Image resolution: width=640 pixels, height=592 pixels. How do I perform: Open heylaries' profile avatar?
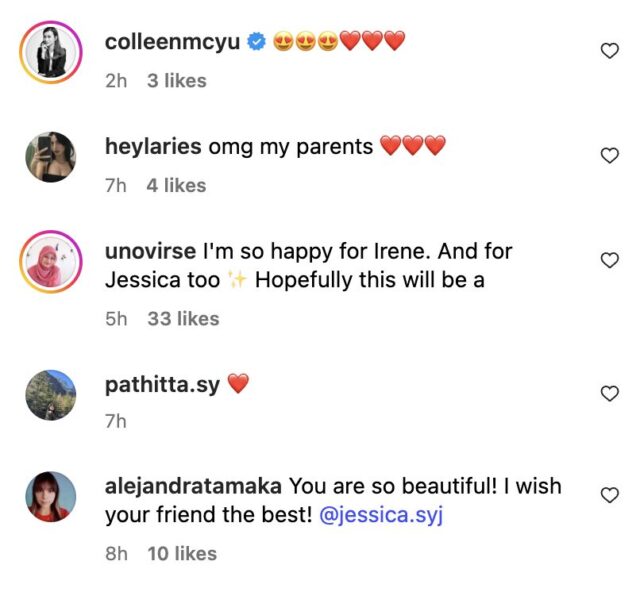click(x=50, y=157)
